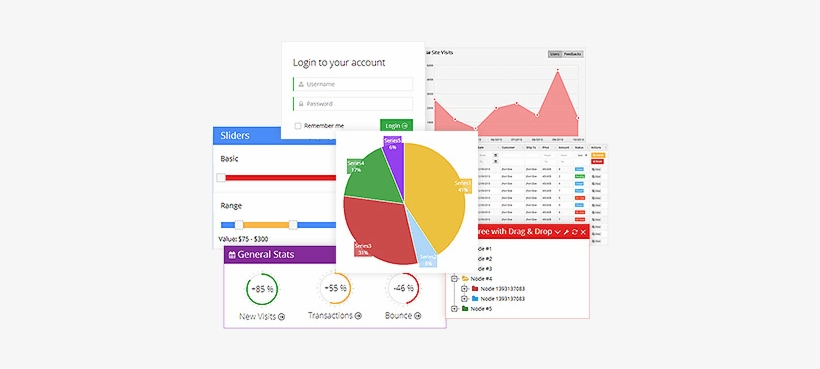Viewport: 820px width, 369px height.
Task: Click the green folder icon of Node #5
Action: pyautogui.click(x=465, y=309)
